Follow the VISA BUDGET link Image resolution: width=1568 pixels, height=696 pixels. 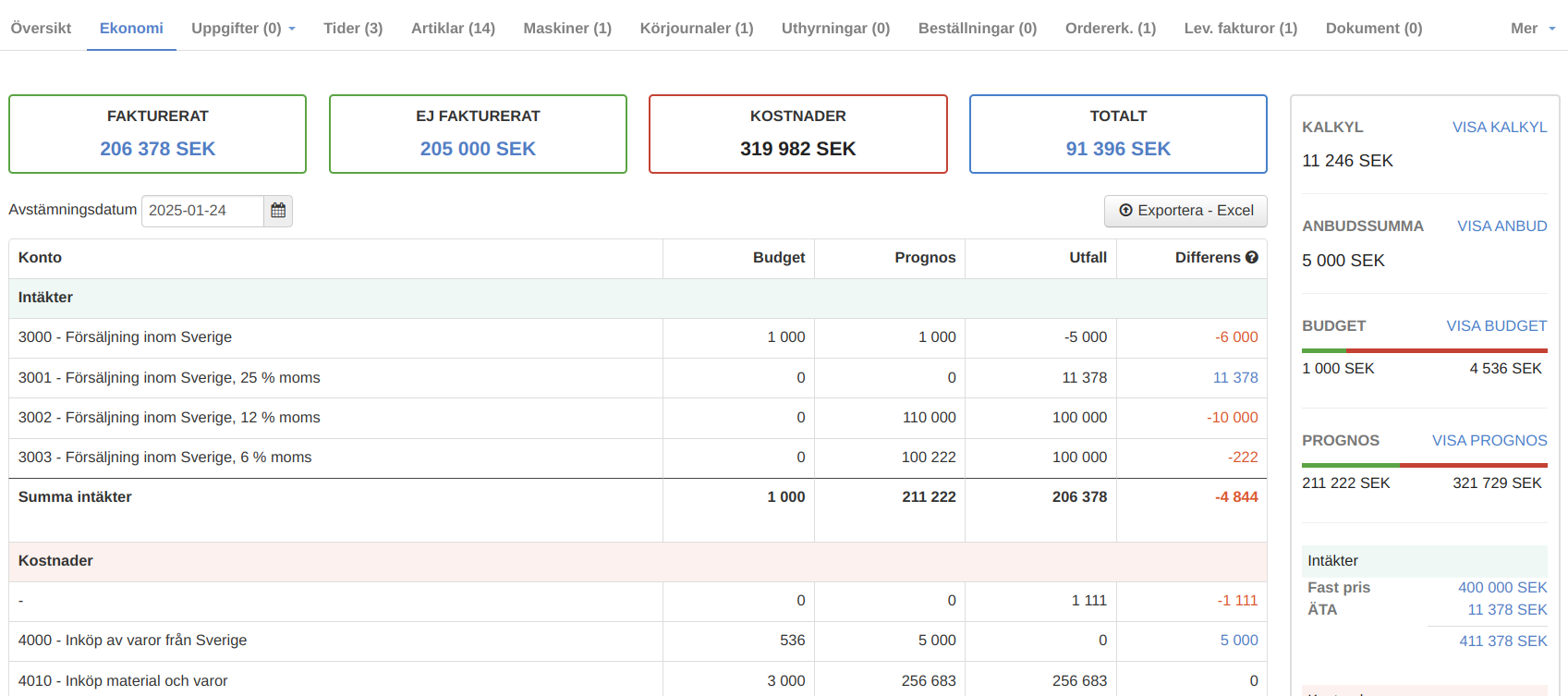click(1496, 326)
